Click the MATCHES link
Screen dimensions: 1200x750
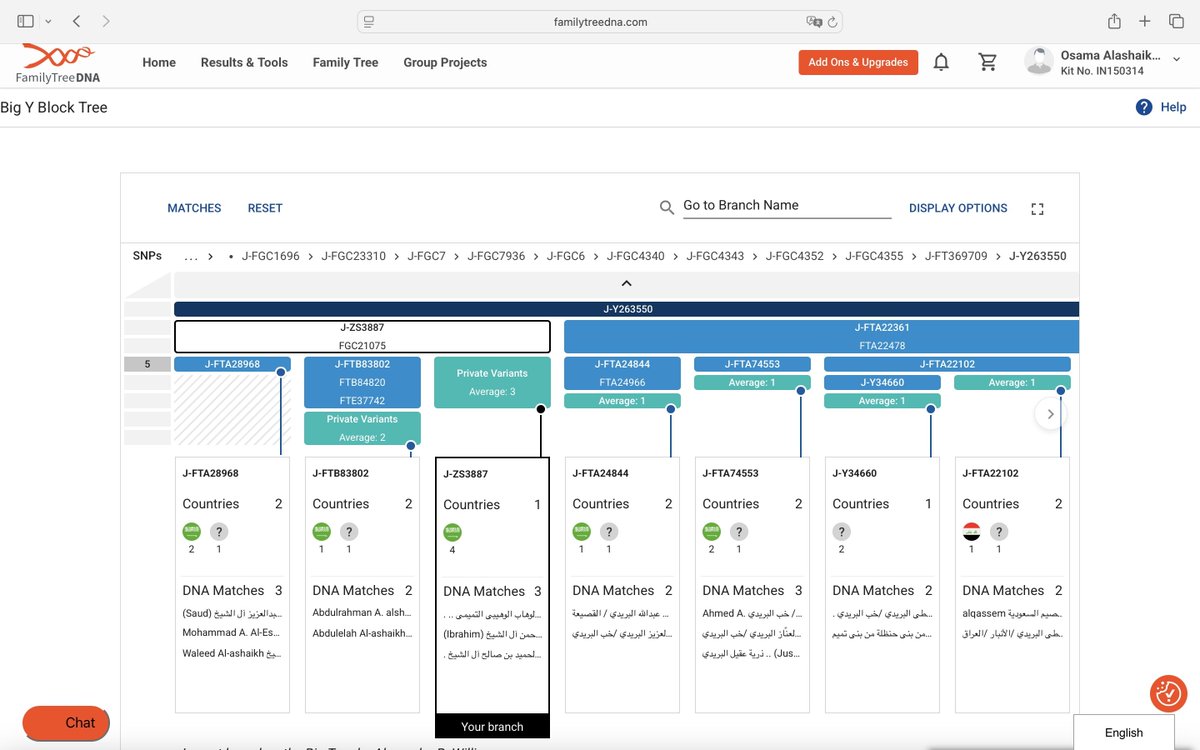pos(194,208)
